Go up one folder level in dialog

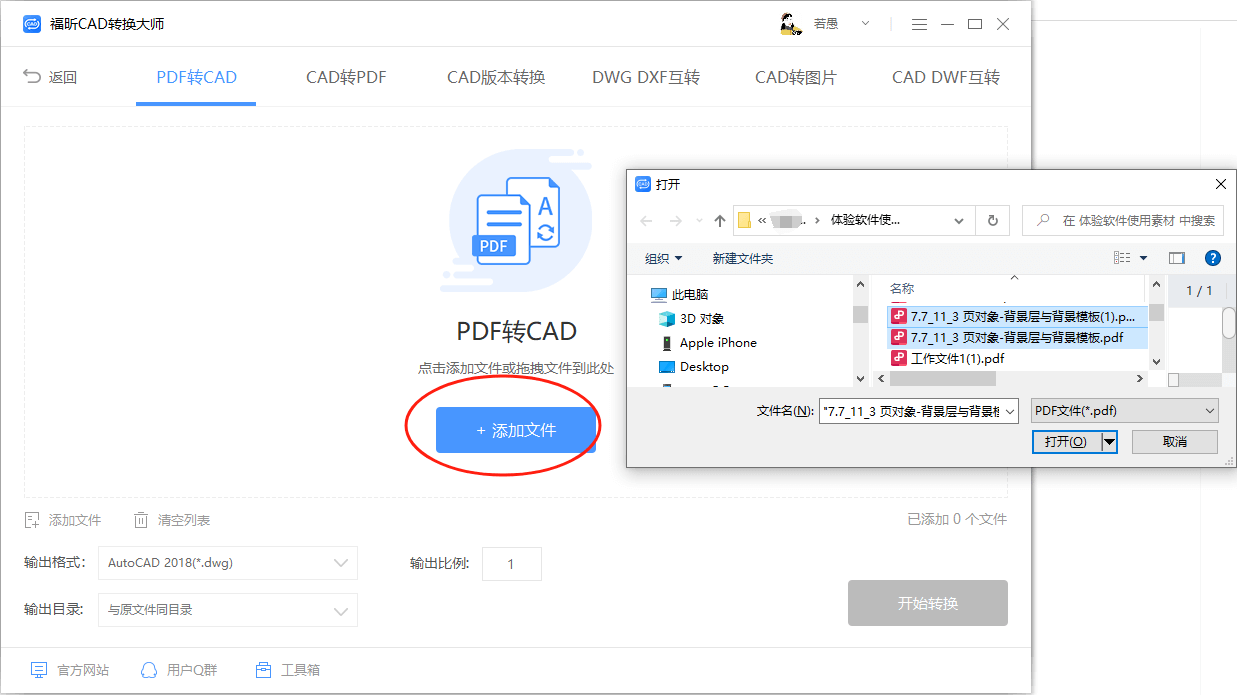tap(720, 221)
